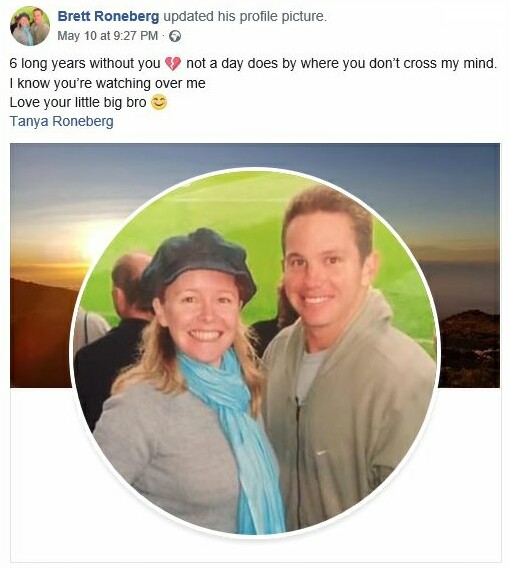The width and height of the screenshot is (509, 568).
Task: Click the smiling face emoji
Action: click(159, 103)
